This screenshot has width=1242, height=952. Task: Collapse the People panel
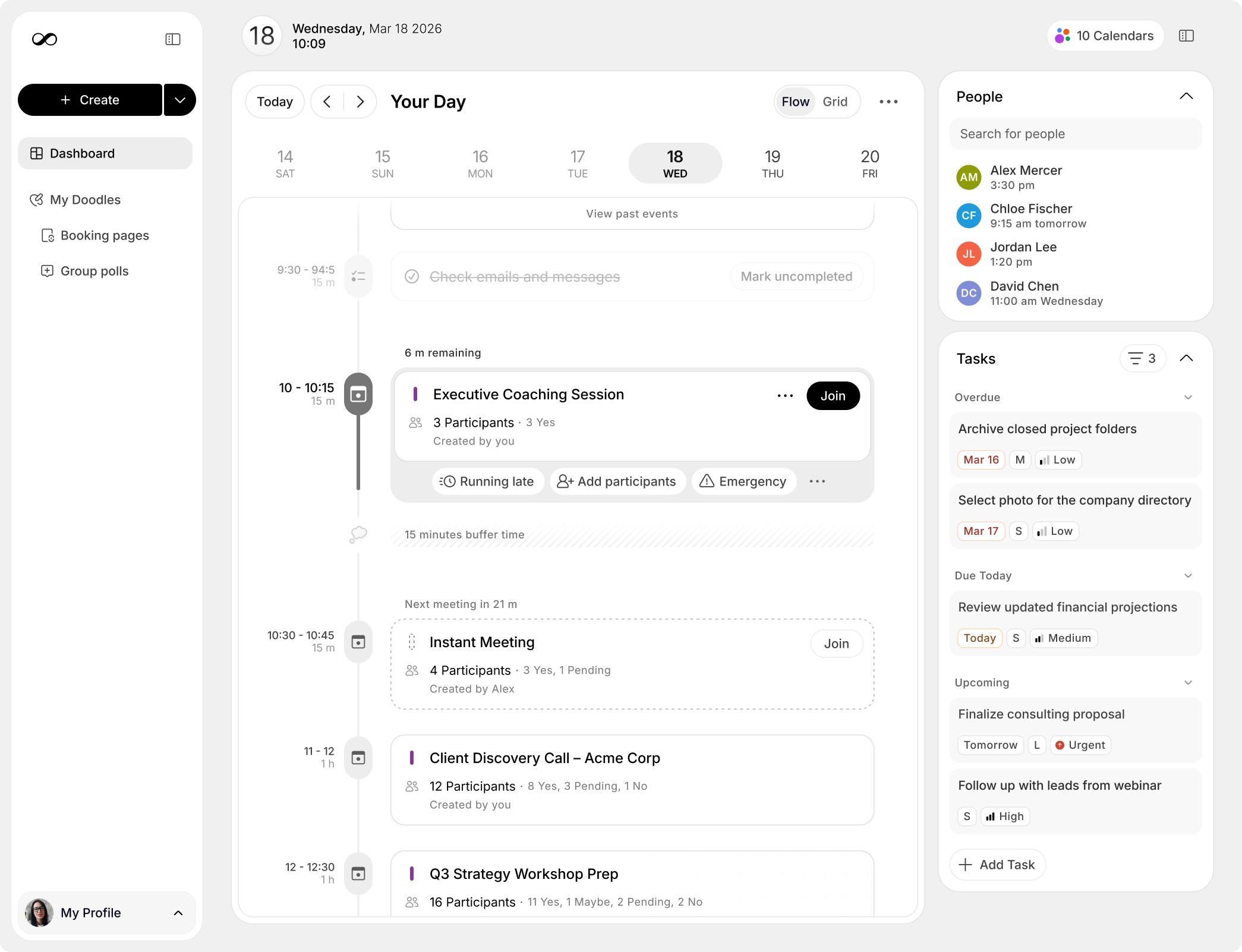tap(1186, 96)
